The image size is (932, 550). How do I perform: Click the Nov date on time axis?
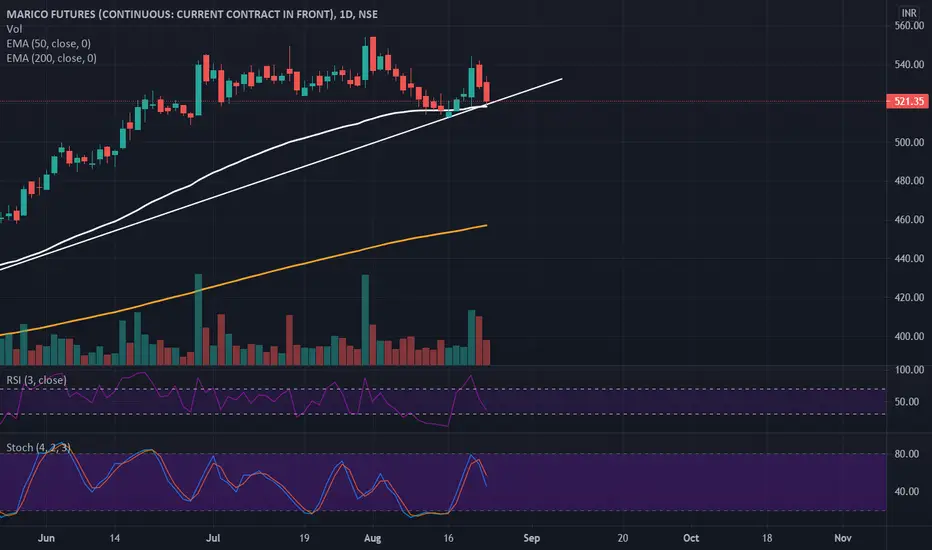[x=843, y=538]
